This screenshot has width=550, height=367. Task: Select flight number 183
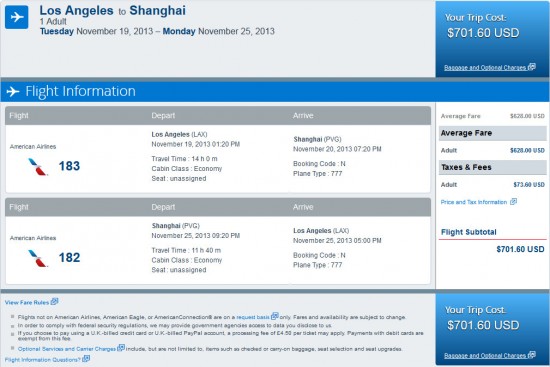69,166
